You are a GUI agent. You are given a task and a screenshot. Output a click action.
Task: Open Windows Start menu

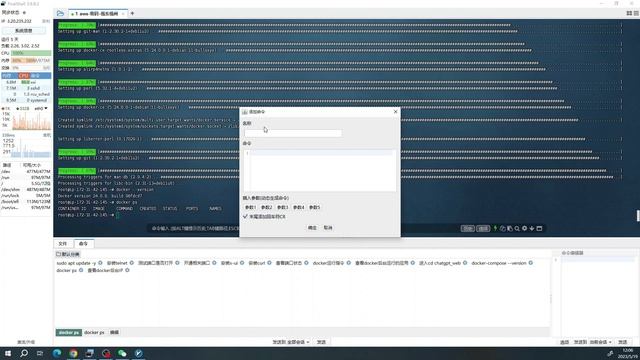coord(8,353)
